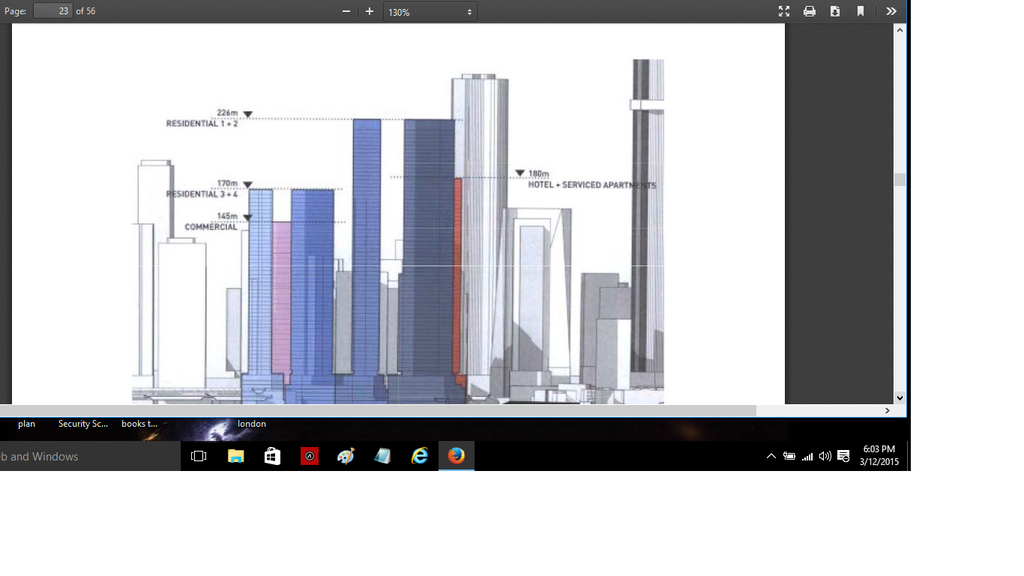The height and width of the screenshot is (576, 1024).
Task: Open File Explorer from the taskbar
Action: (x=236, y=456)
